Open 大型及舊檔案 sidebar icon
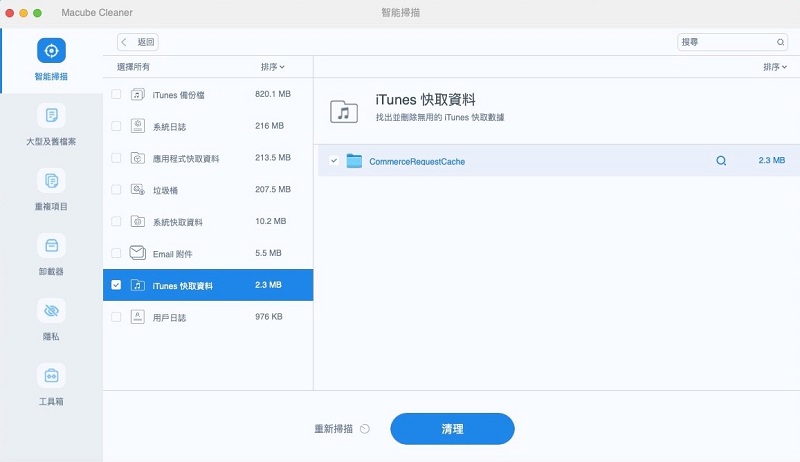 [x=51, y=115]
